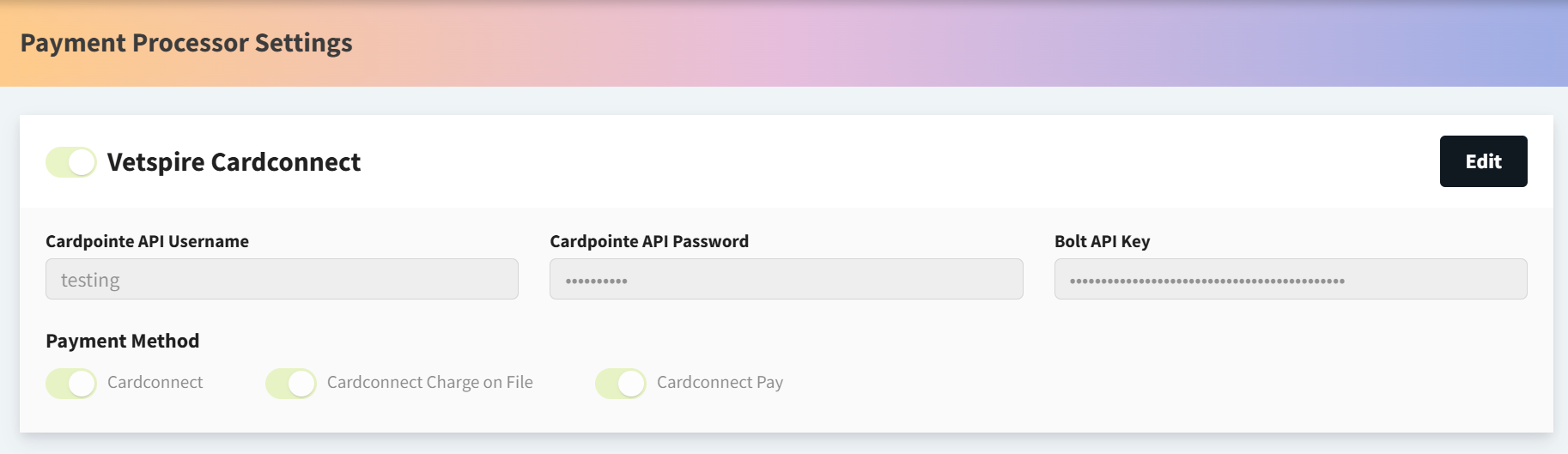Click the Edit button

pos(1483,161)
